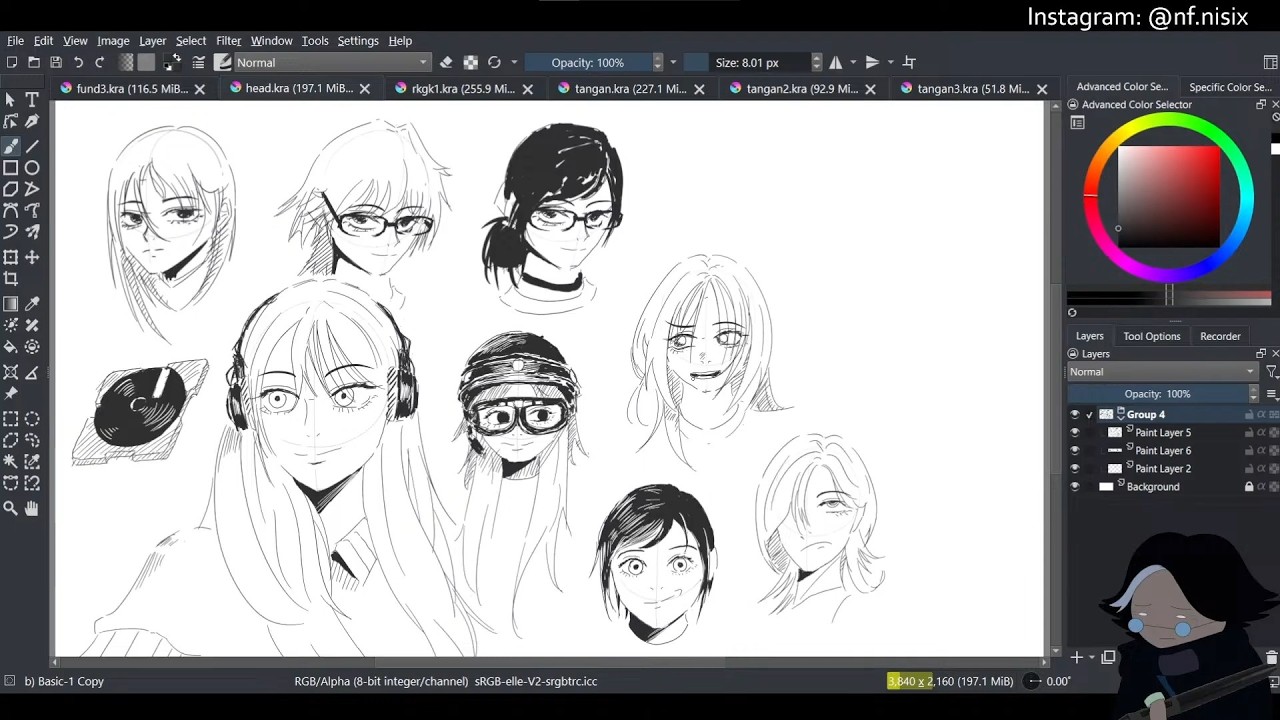Toggle horizontal mirror tool
1280x720 pixels.
(835, 62)
